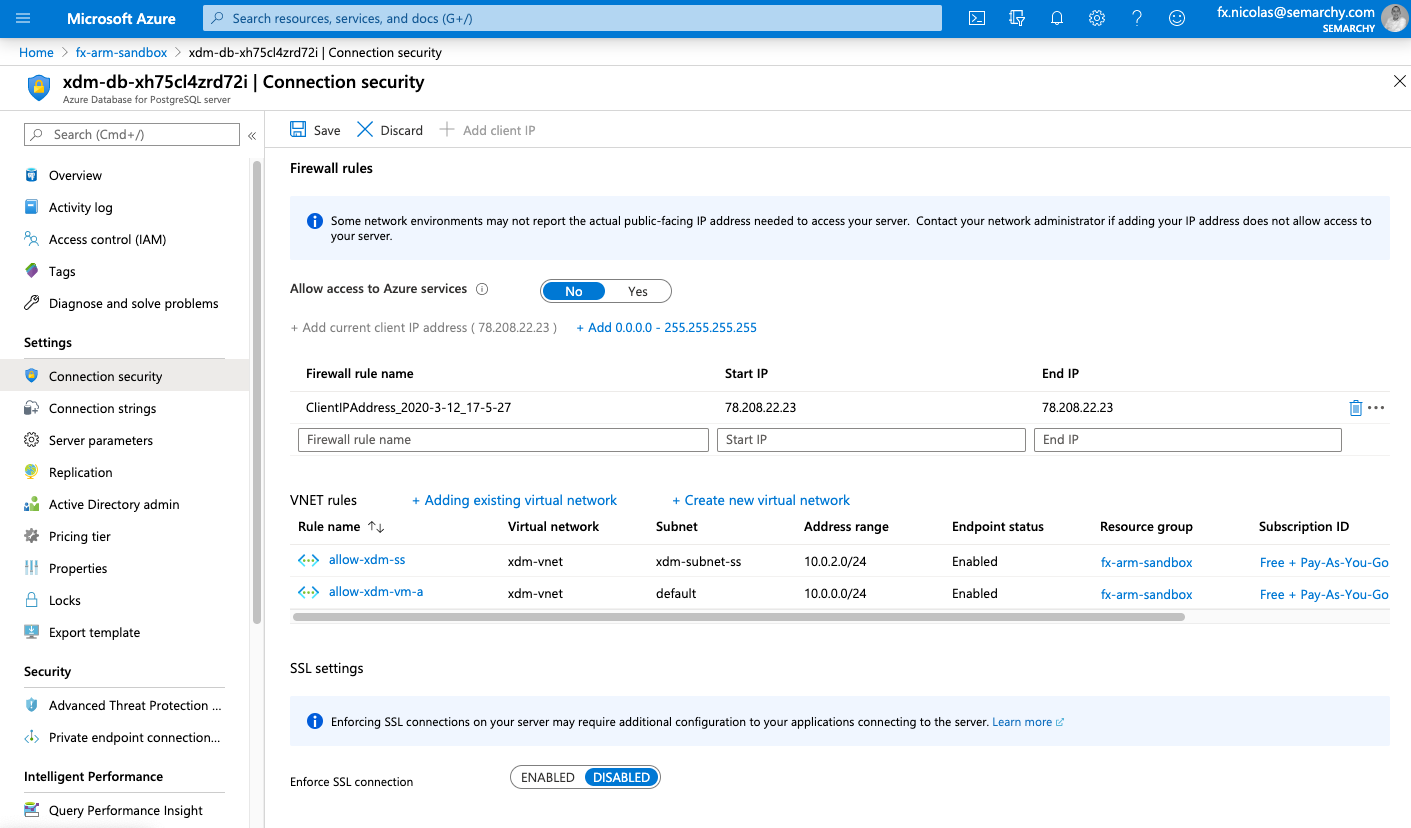Select No for Allow access to Azure services
The height and width of the screenshot is (828, 1411).
point(573,291)
